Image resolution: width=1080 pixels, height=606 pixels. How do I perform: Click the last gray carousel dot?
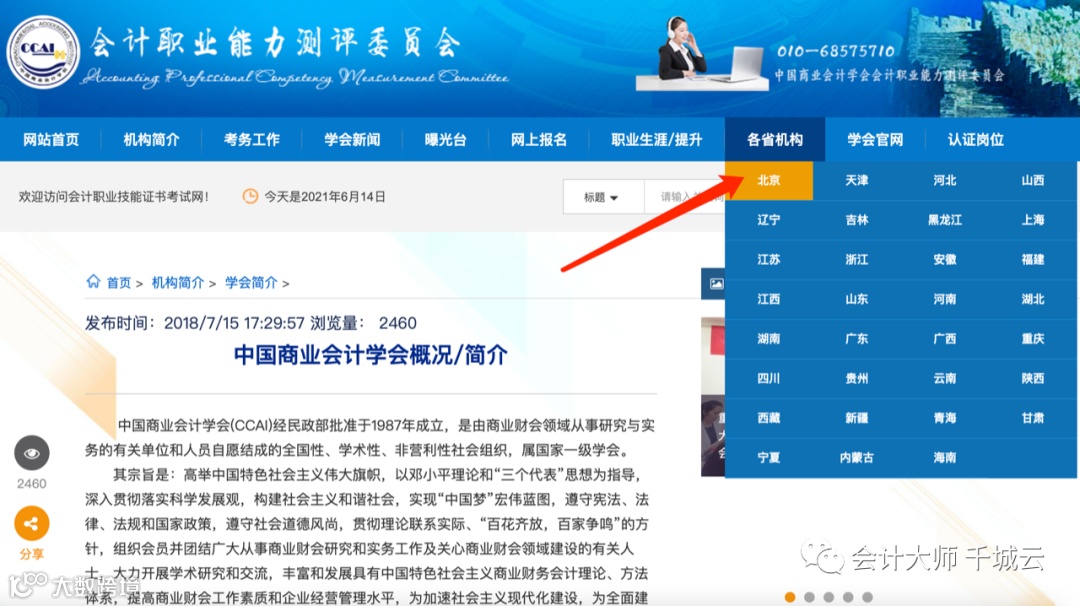[x=867, y=597]
